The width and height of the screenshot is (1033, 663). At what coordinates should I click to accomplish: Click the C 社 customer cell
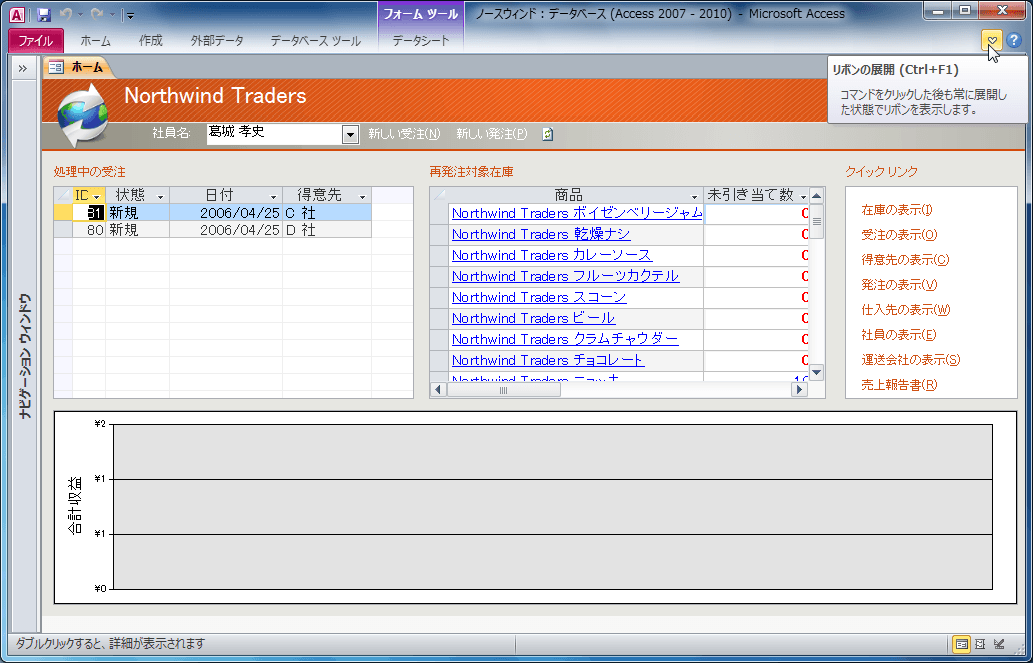coord(327,213)
